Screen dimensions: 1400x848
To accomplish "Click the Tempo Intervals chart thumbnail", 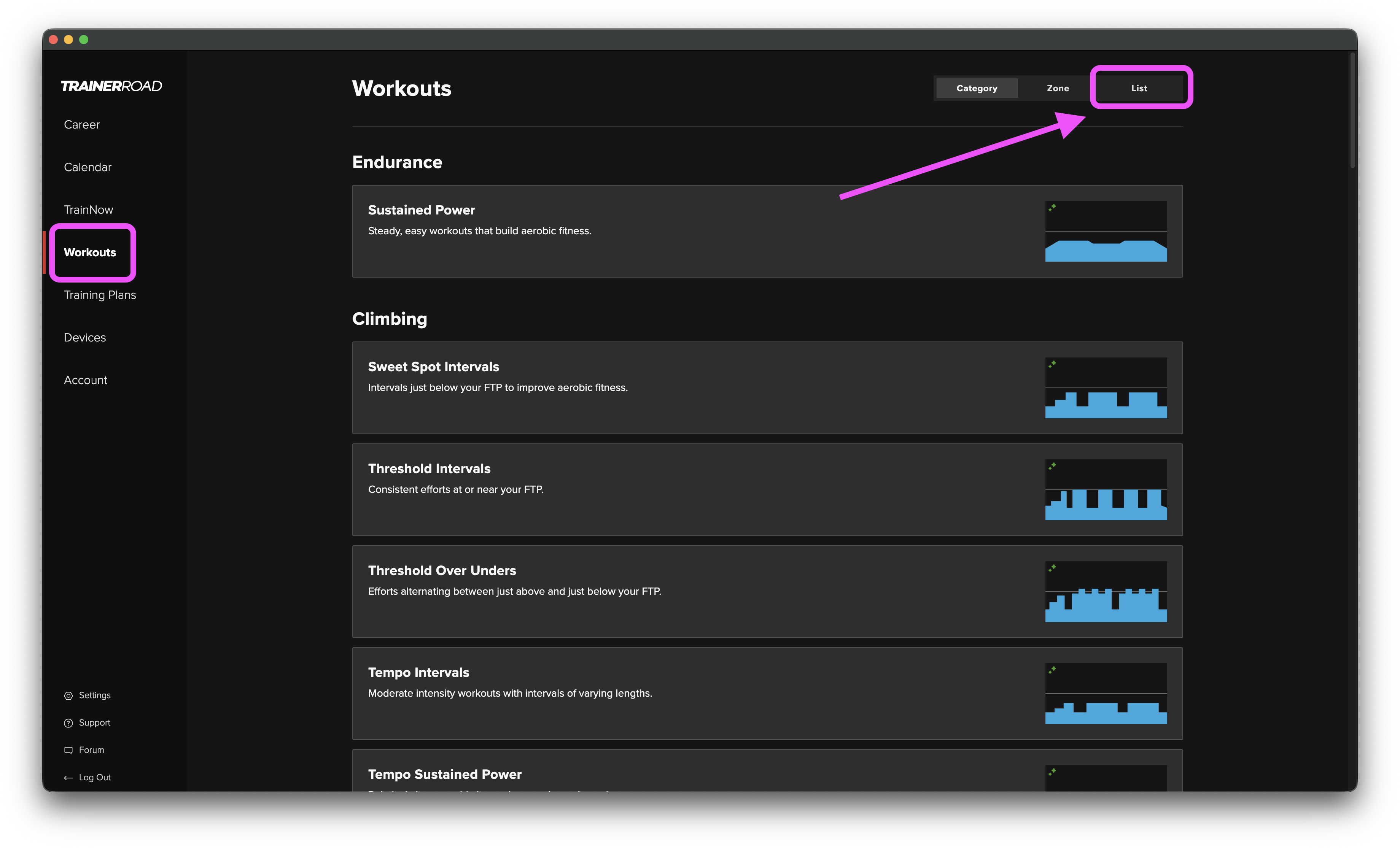I will [1106, 694].
